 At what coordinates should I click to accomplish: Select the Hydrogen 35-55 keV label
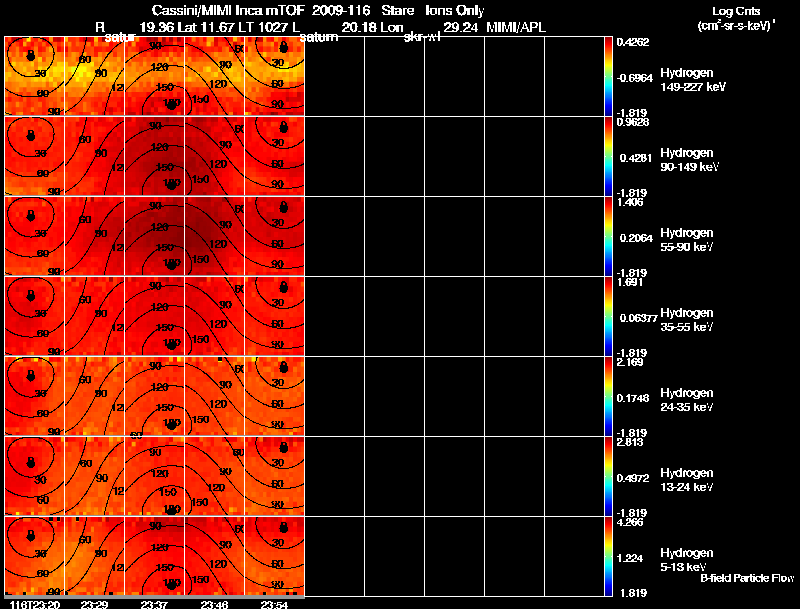click(x=687, y=320)
